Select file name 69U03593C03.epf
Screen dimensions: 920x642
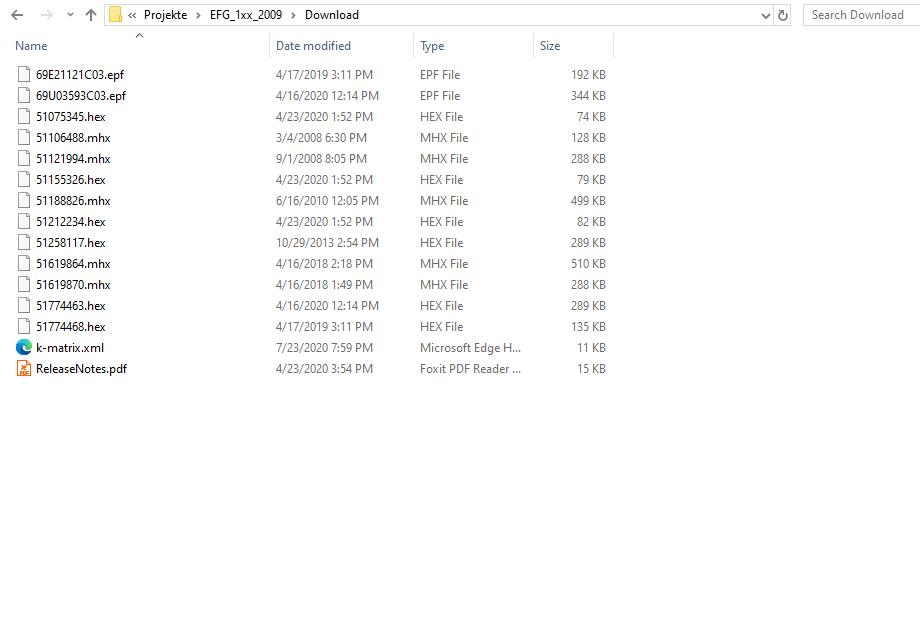click(x=81, y=96)
